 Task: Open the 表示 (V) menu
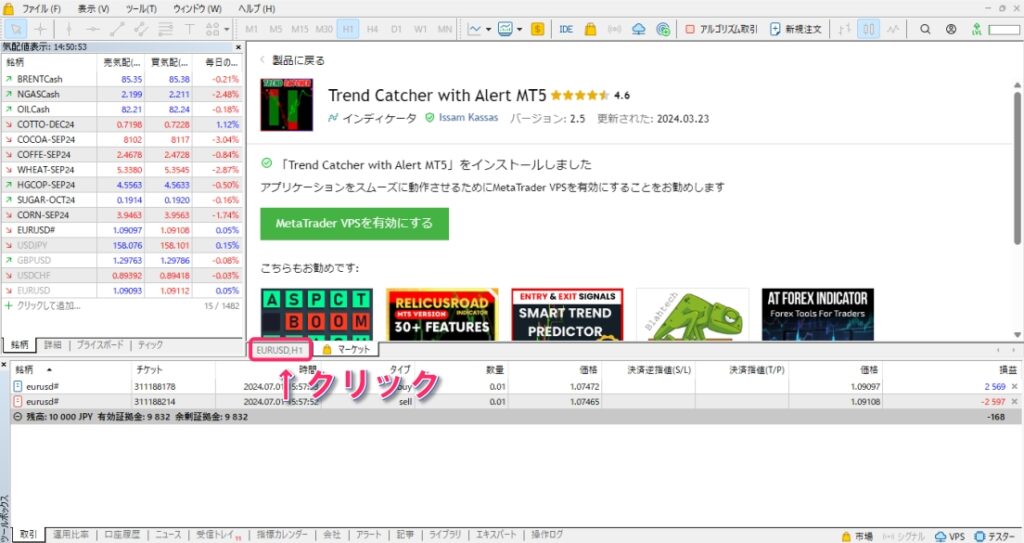tap(93, 8)
